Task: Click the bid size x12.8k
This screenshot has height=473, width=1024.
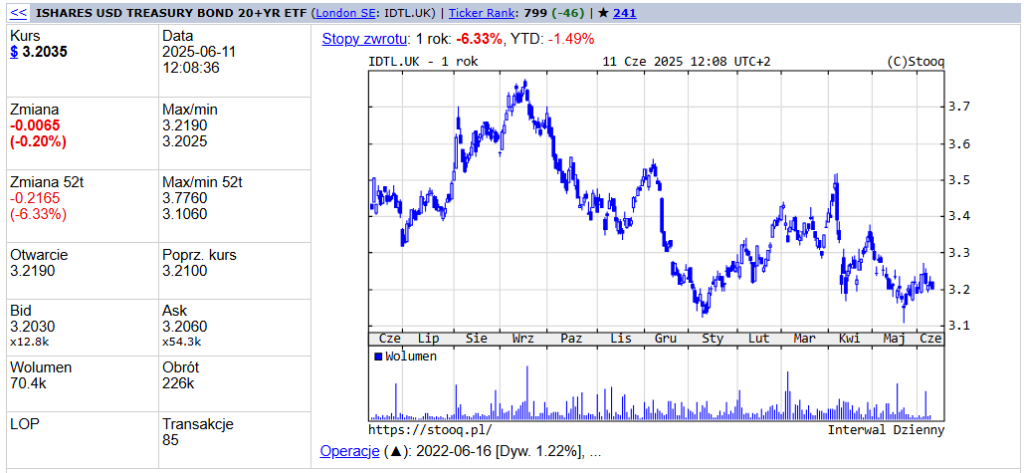Action: pos(27,341)
